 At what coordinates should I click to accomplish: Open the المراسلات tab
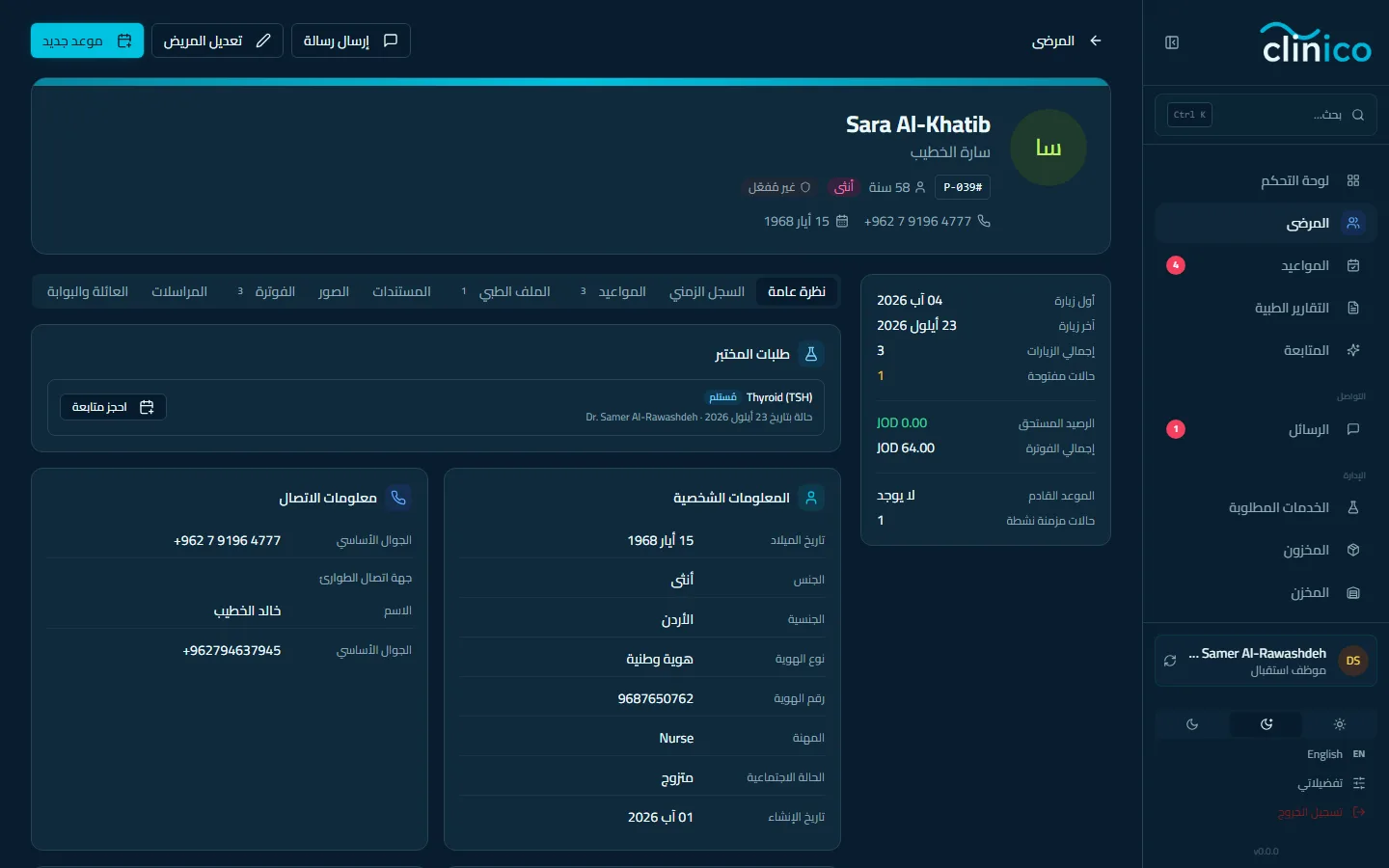click(179, 291)
